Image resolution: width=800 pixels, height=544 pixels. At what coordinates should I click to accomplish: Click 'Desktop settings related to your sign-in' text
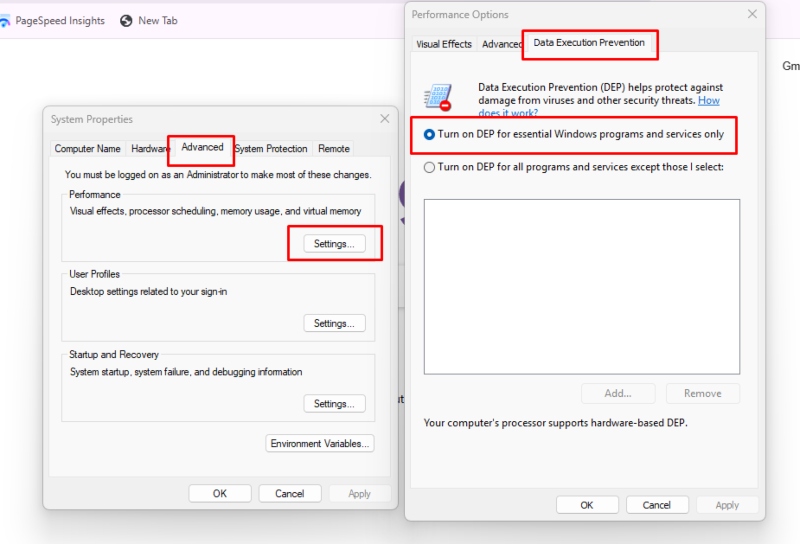click(x=148, y=292)
